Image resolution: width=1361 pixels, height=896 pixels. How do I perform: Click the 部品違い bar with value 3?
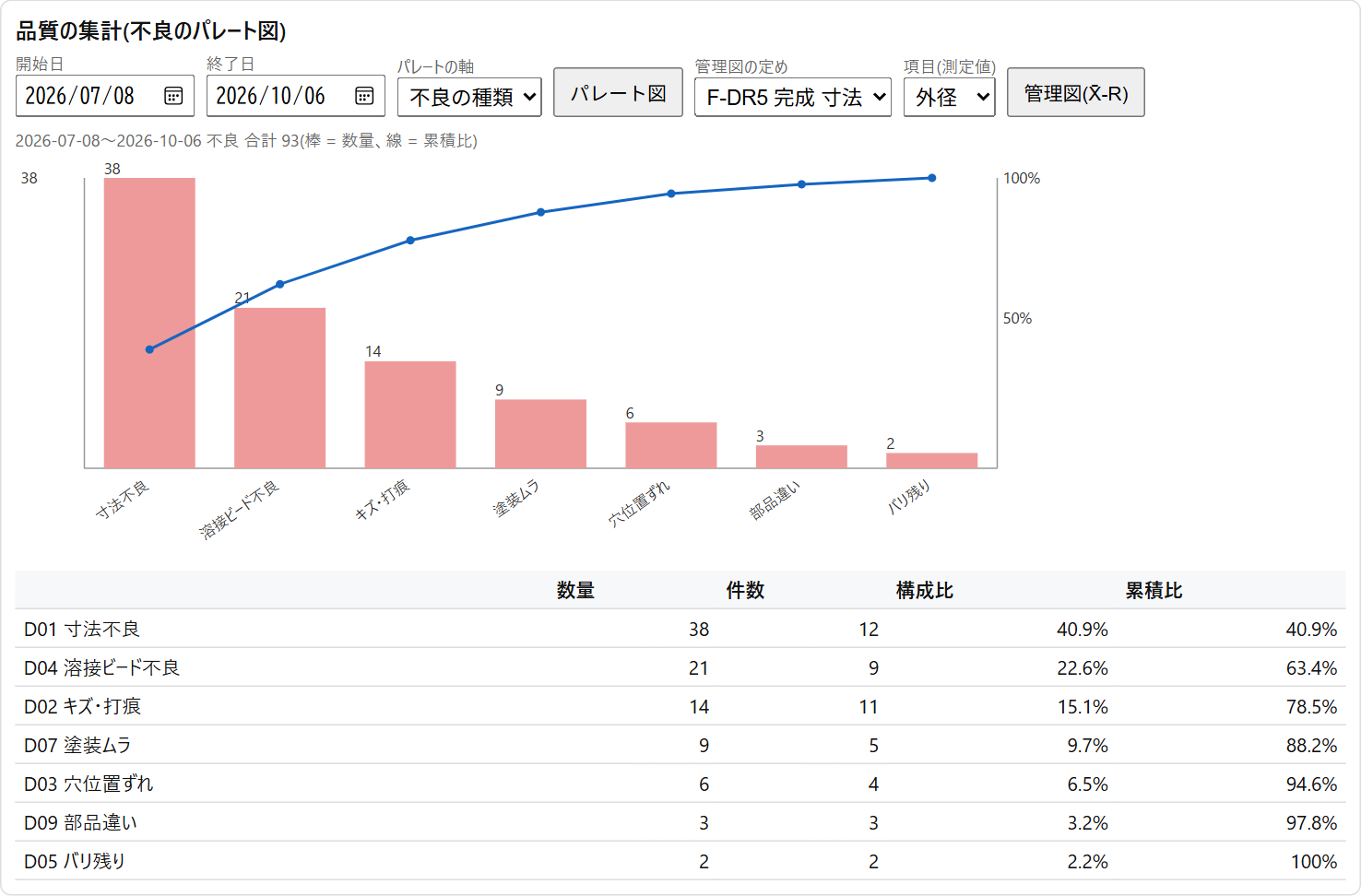tap(801, 456)
